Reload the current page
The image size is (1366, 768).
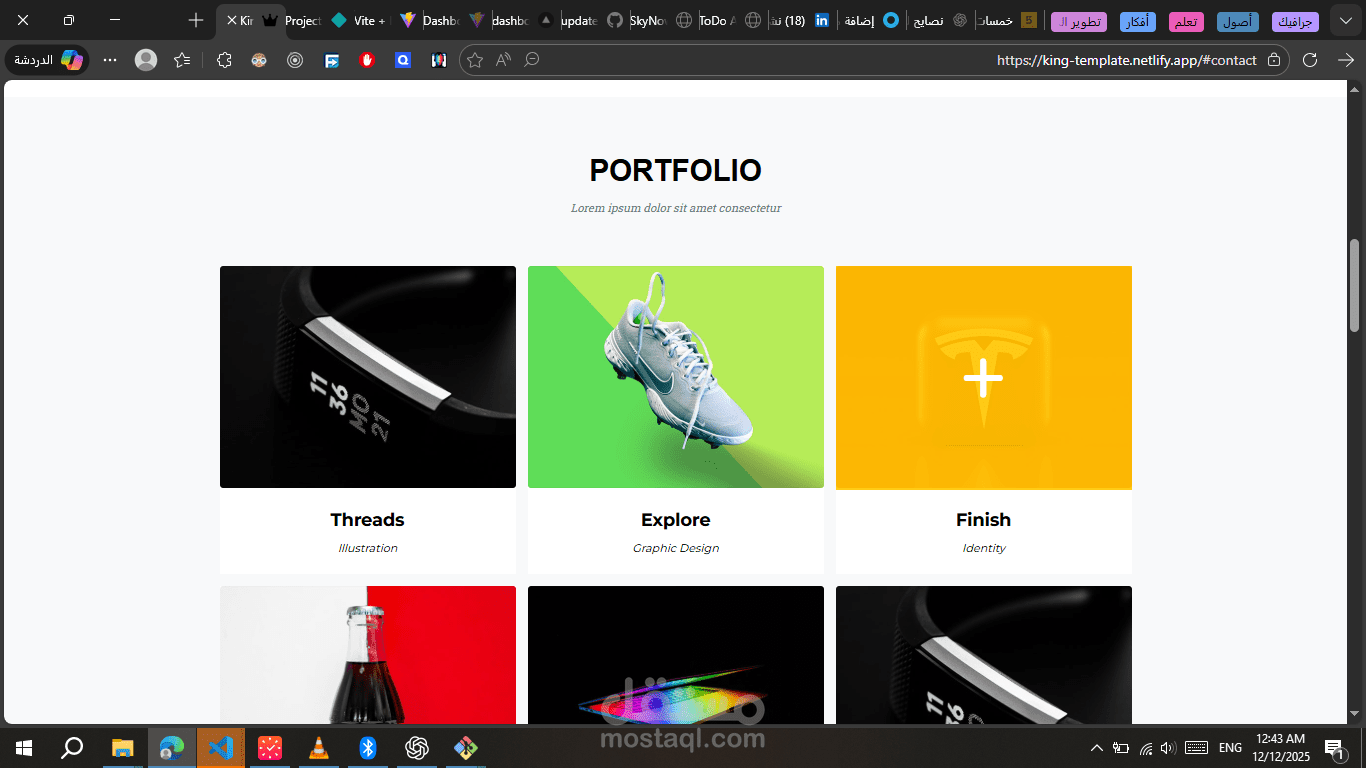[x=1310, y=60]
